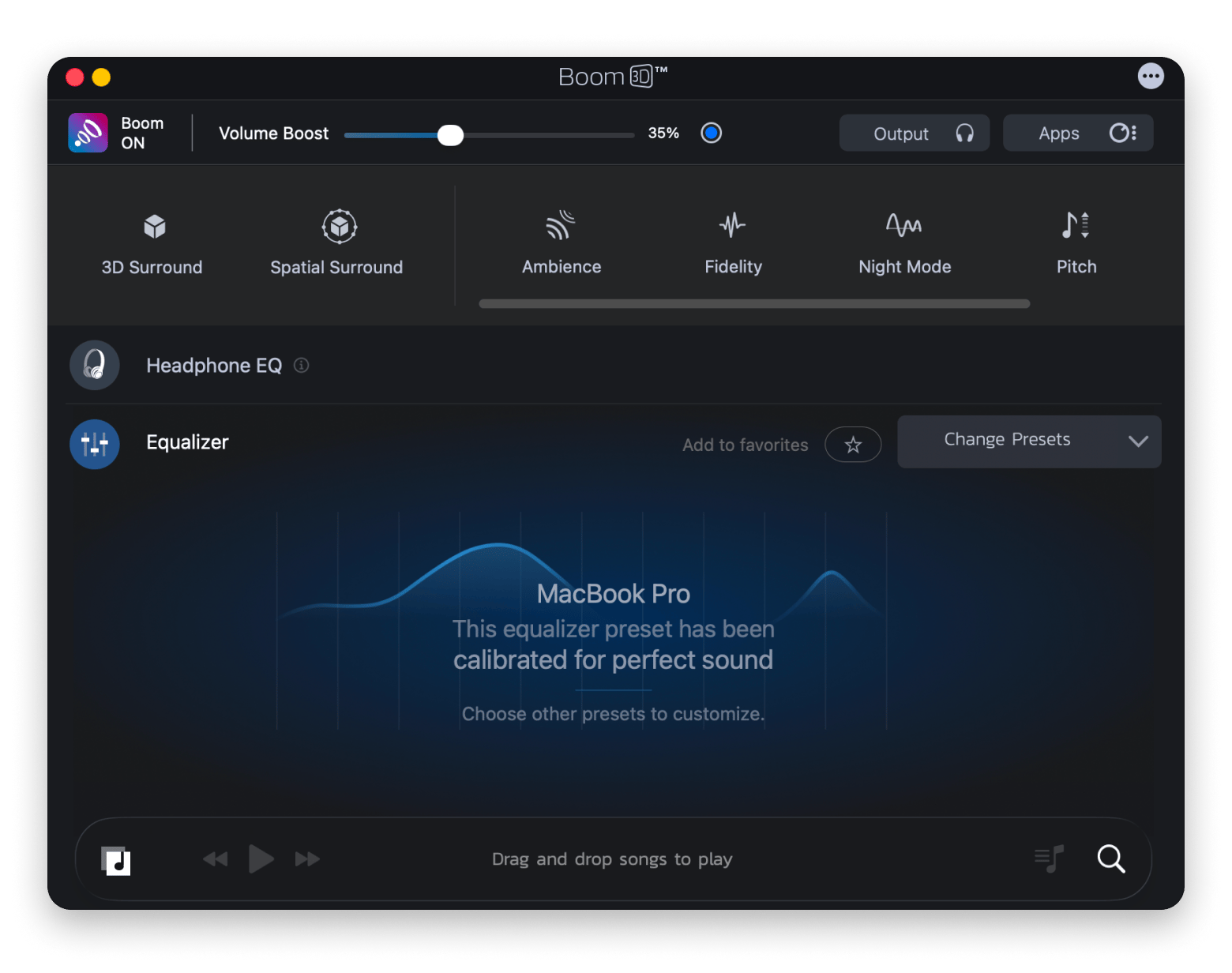Screen dimensions: 1232x973
Task: Open the music file album icon
Action: [x=115, y=860]
